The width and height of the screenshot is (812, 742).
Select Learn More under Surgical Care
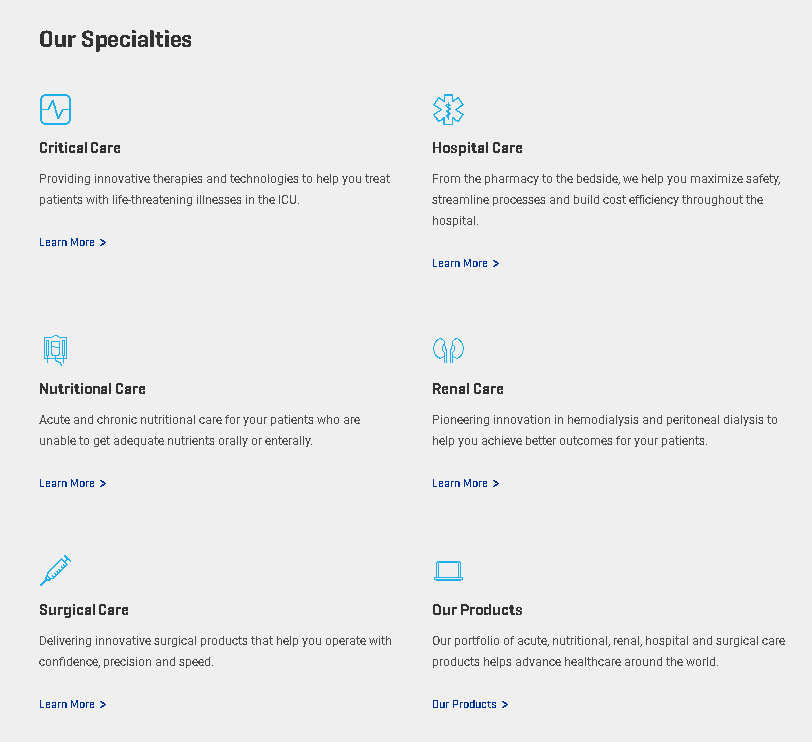(72, 704)
